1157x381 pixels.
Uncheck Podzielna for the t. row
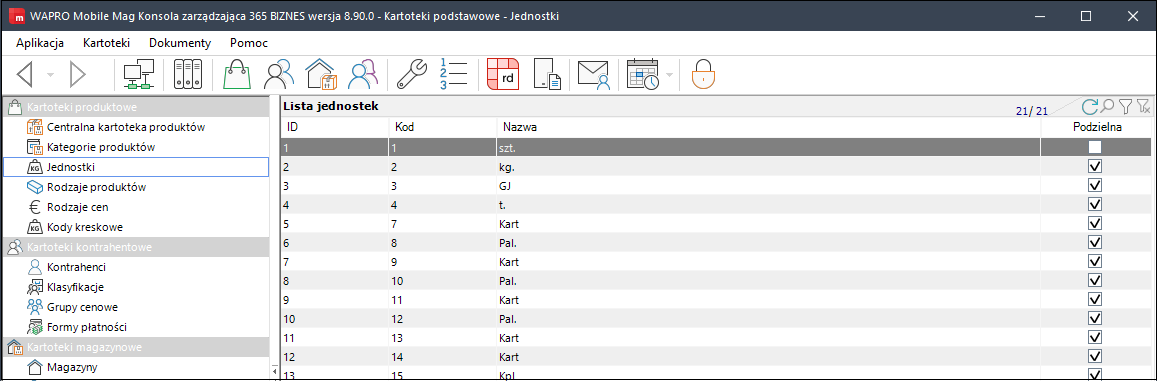[x=1095, y=204]
